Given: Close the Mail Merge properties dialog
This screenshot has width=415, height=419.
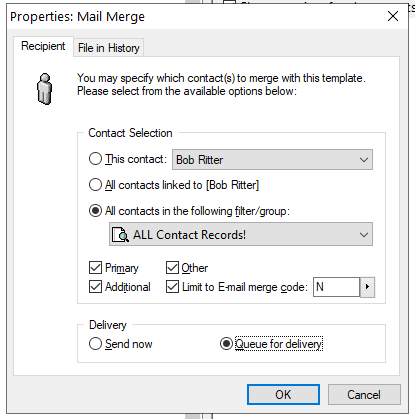Looking at the screenshot, I should [393, 16].
